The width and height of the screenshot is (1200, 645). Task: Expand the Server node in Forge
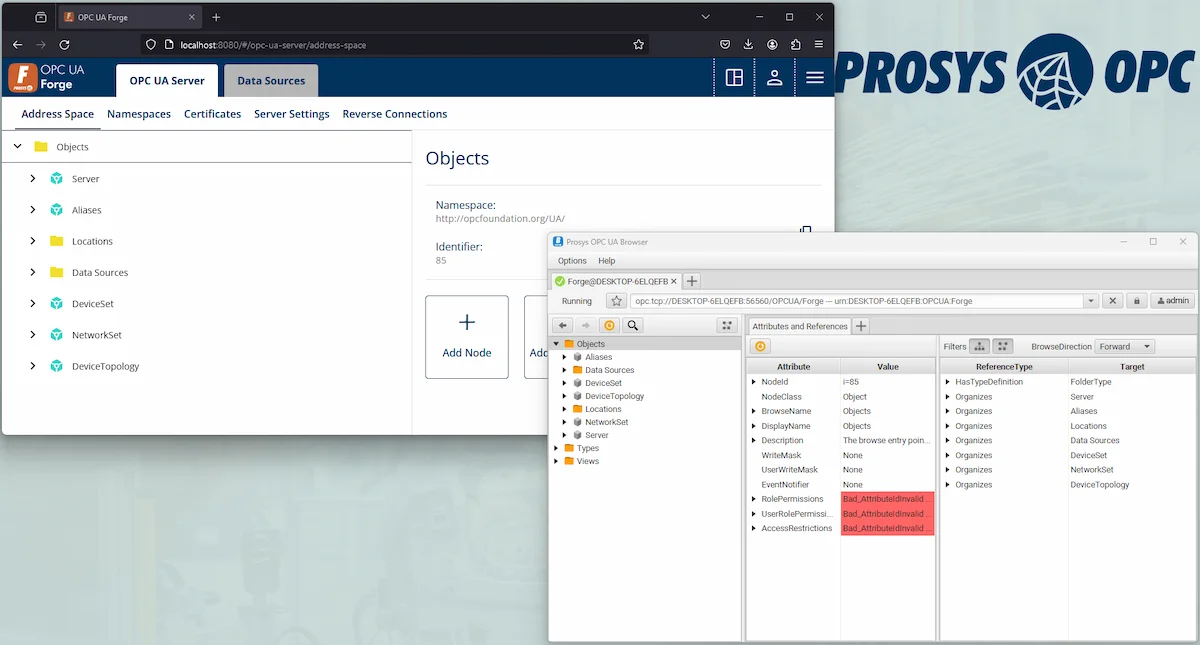[x=33, y=178]
